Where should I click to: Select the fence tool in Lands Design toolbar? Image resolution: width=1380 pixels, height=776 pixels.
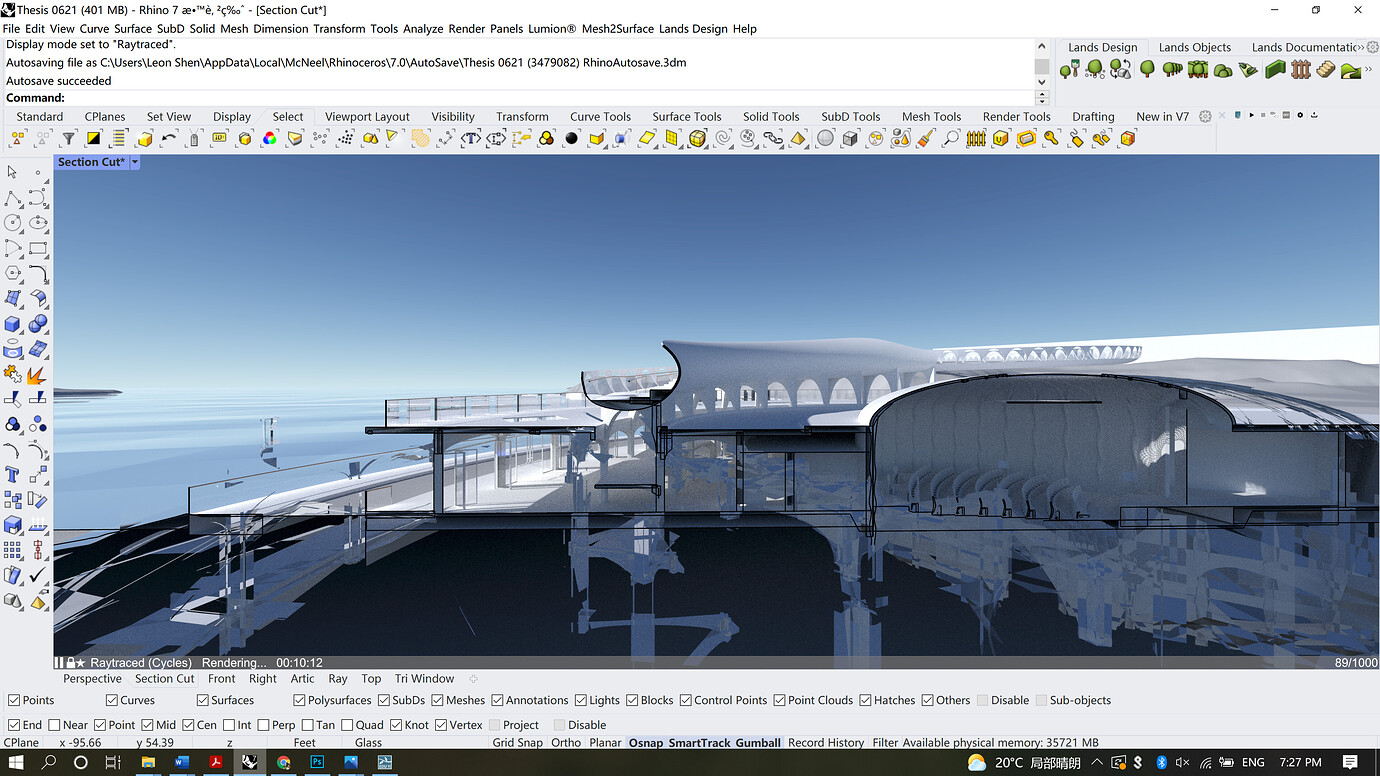tap(1301, 70)
